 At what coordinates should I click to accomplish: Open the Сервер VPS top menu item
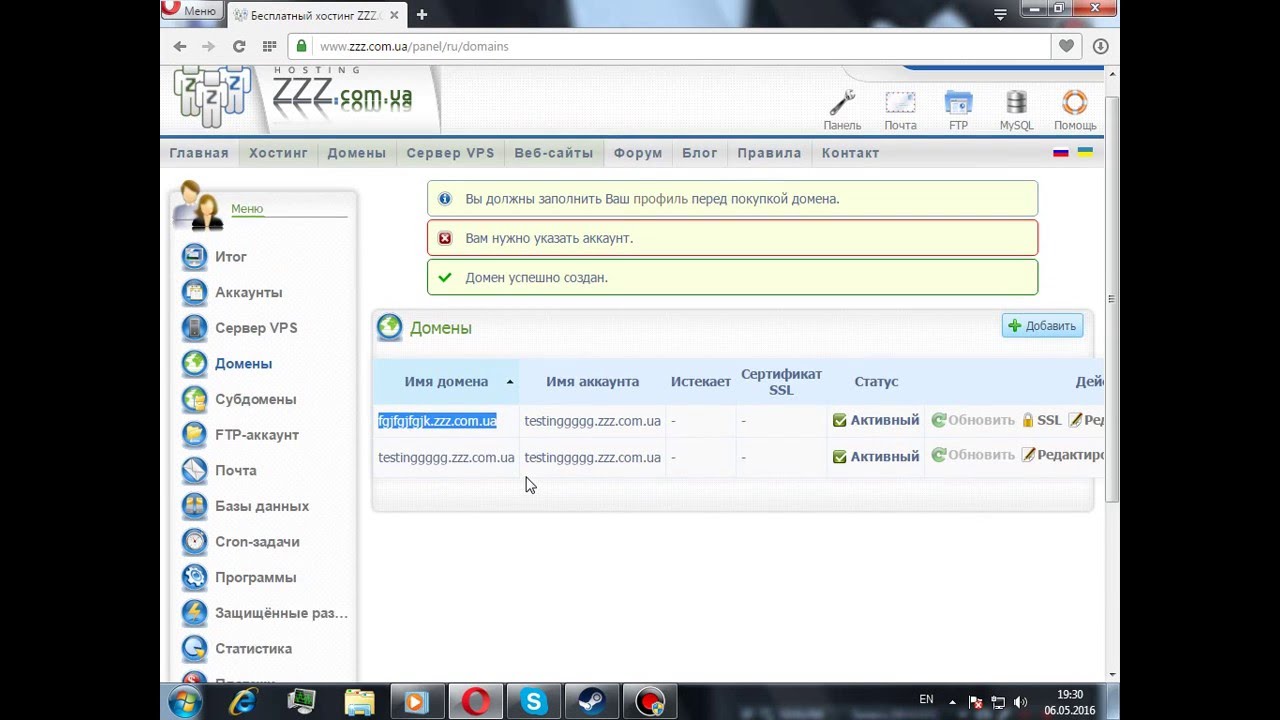(450, 153)
